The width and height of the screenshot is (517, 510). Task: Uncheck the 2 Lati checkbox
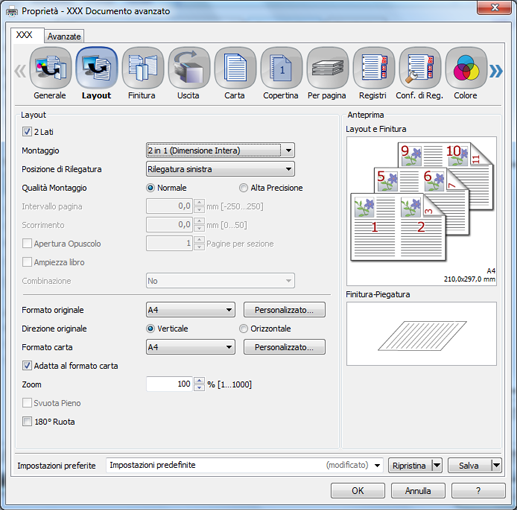[27, 132]
